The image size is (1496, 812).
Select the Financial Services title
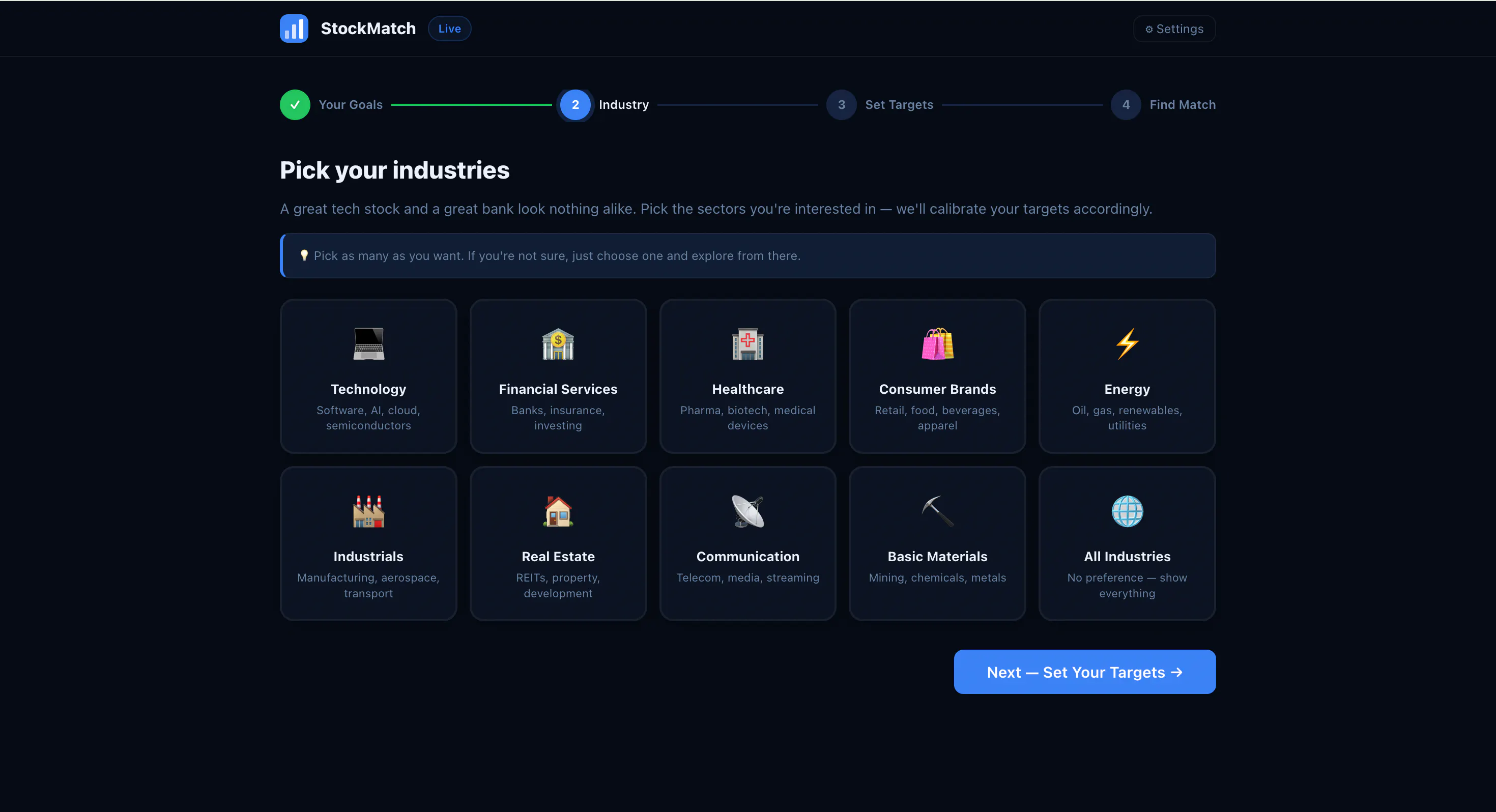[x=558, y=389]
